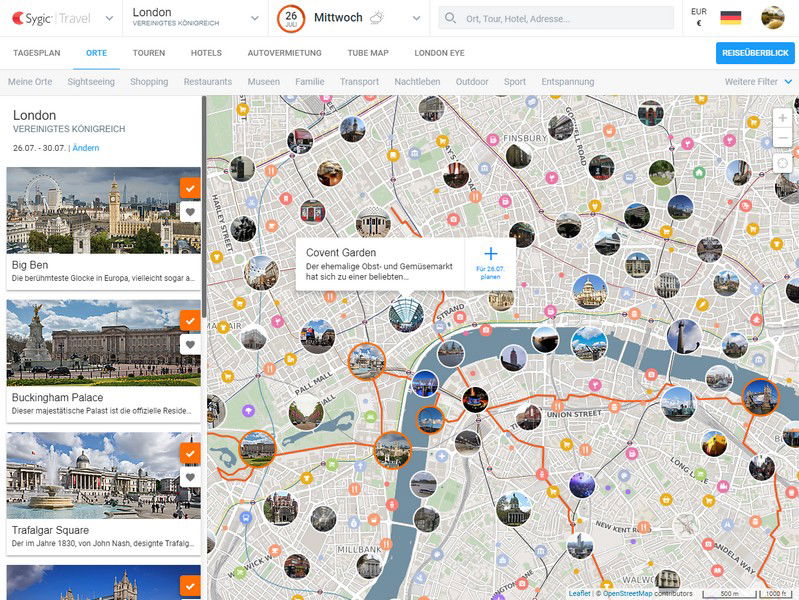Expand the Sygic Travel menu chevron
The height and width of the screenshot is (600, 799).
point(109,18)
